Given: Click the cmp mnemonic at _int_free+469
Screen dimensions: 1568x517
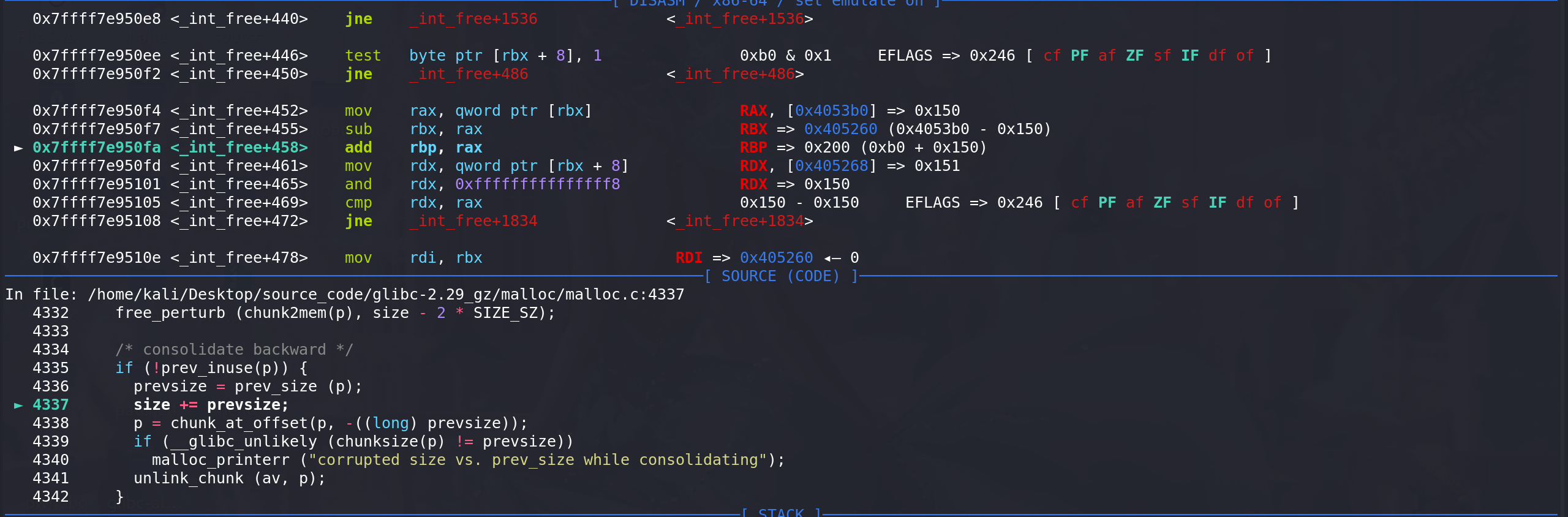Looking at the screenshot, I should tap(358, 203).
